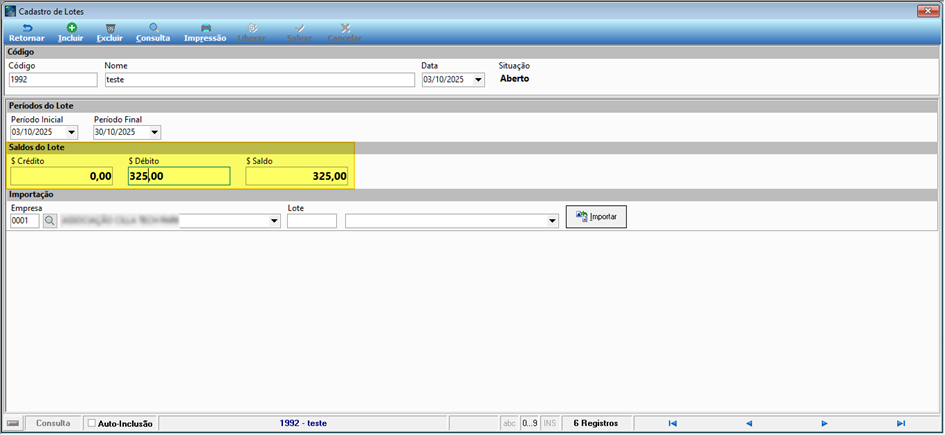
Task: Click the Consulta status bar button
Action: (53, 424)
